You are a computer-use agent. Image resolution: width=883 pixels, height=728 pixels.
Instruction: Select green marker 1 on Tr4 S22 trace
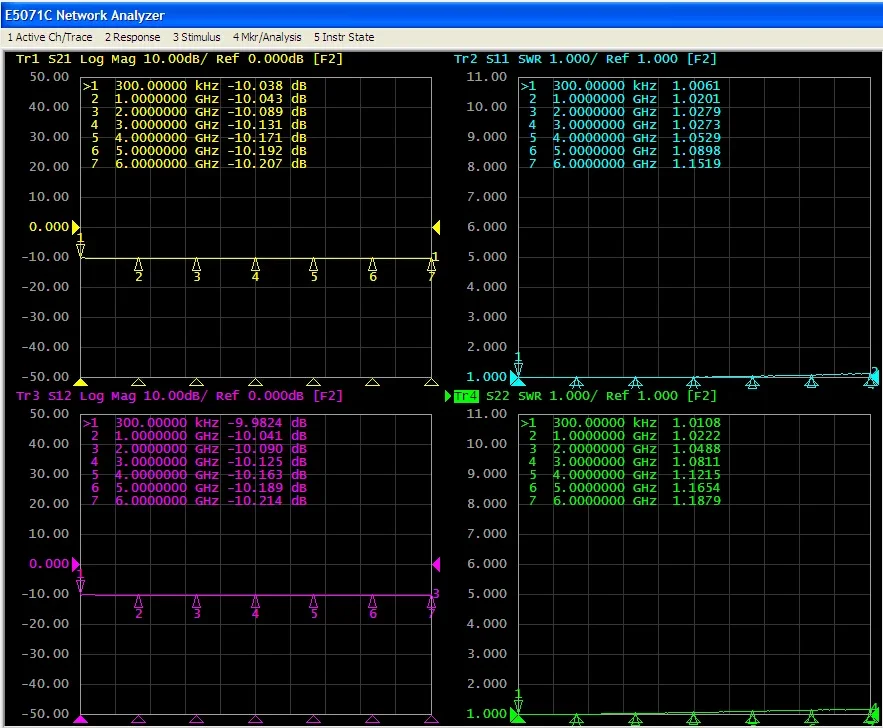518,700
